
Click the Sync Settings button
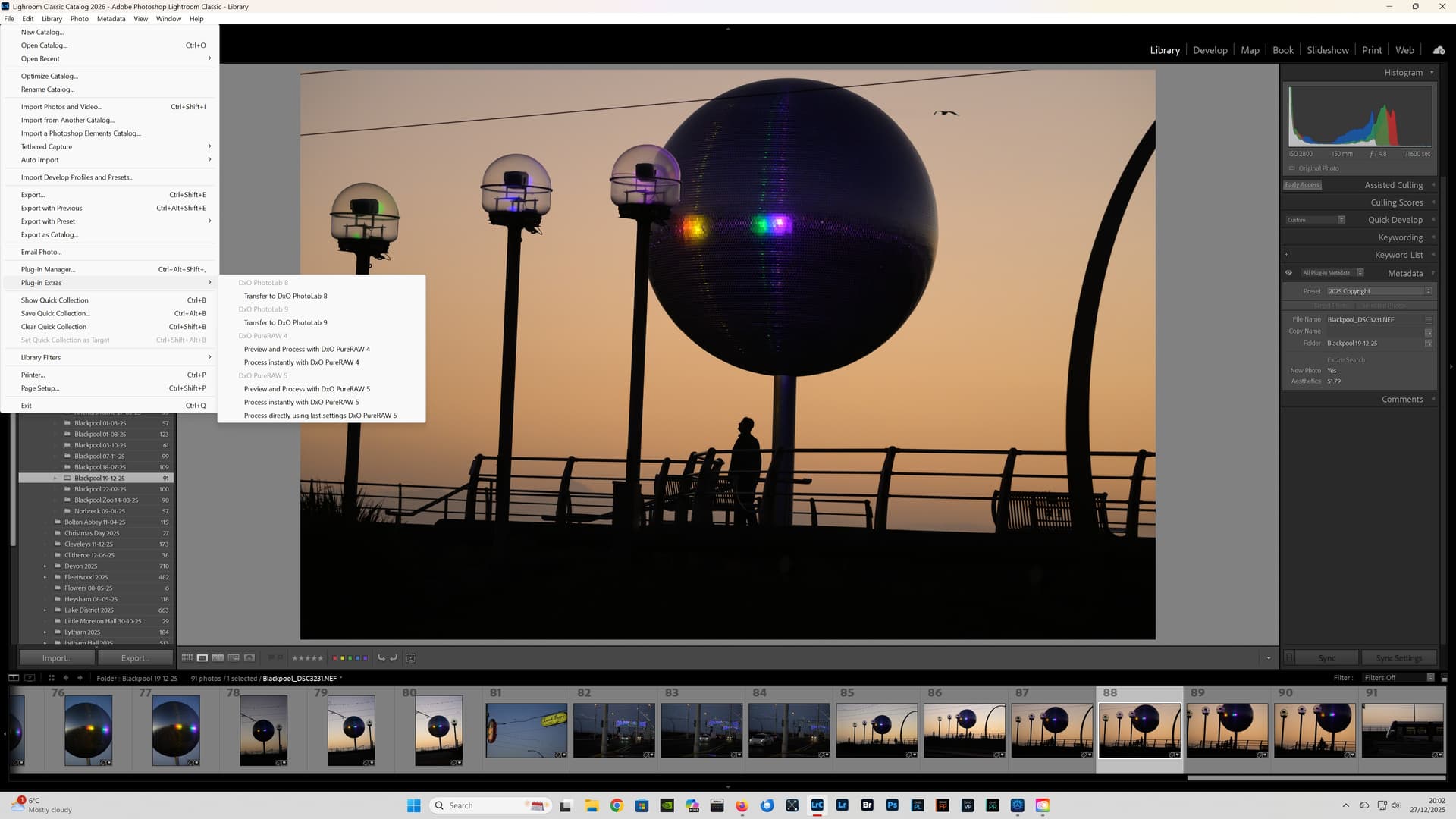[x=1398, y=658]
